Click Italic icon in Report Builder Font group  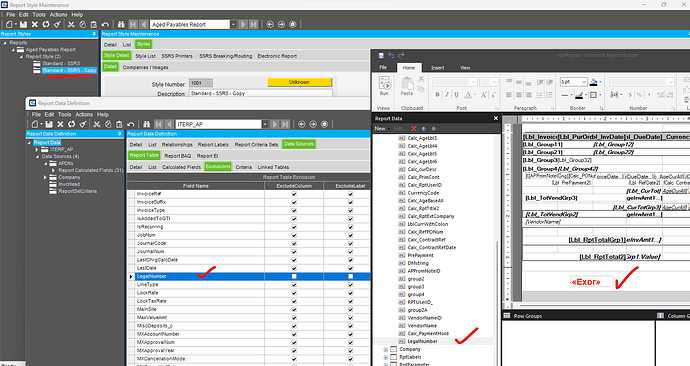447,95
